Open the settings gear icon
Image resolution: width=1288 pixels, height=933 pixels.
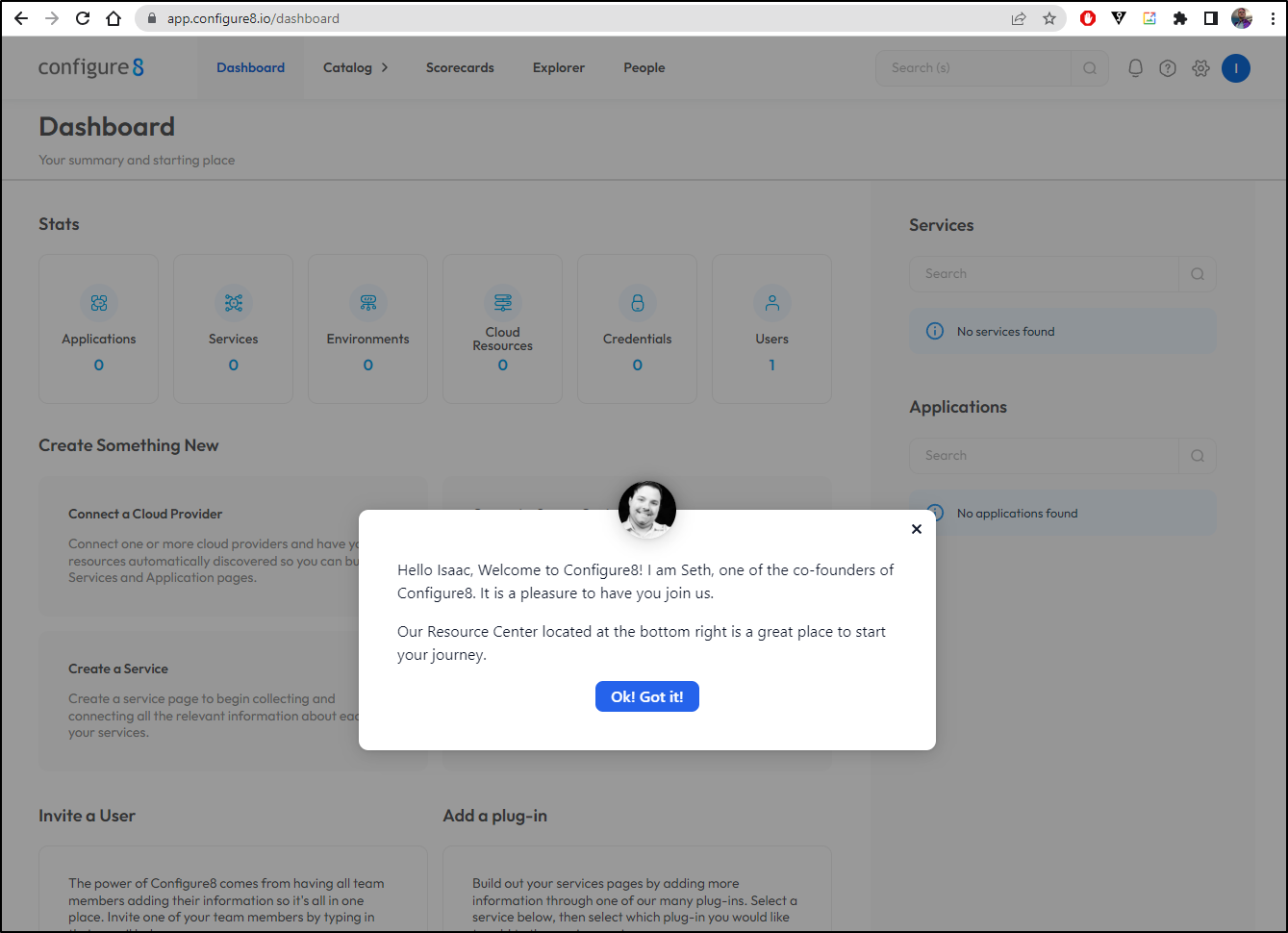[1200, 67]
